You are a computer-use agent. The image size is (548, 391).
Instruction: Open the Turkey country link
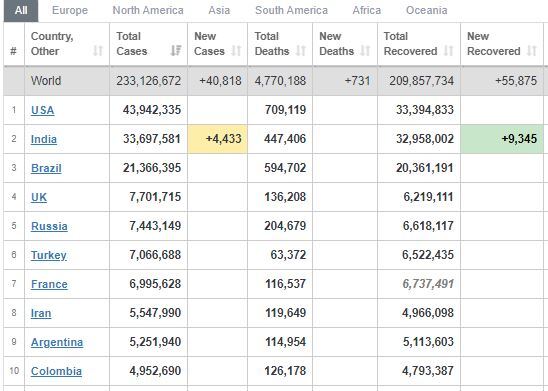49,255
